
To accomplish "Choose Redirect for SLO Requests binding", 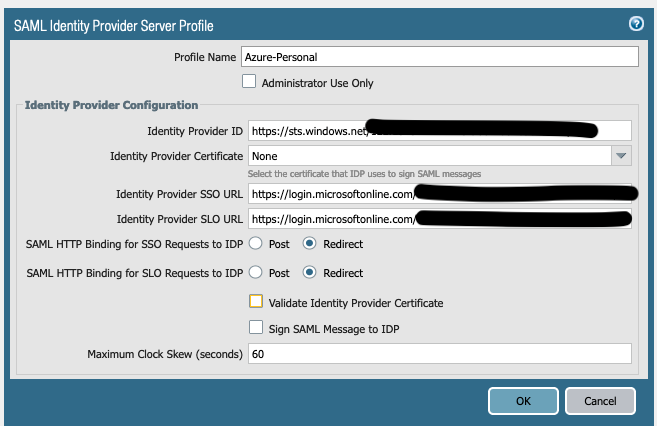I will [x=310, y=272].
